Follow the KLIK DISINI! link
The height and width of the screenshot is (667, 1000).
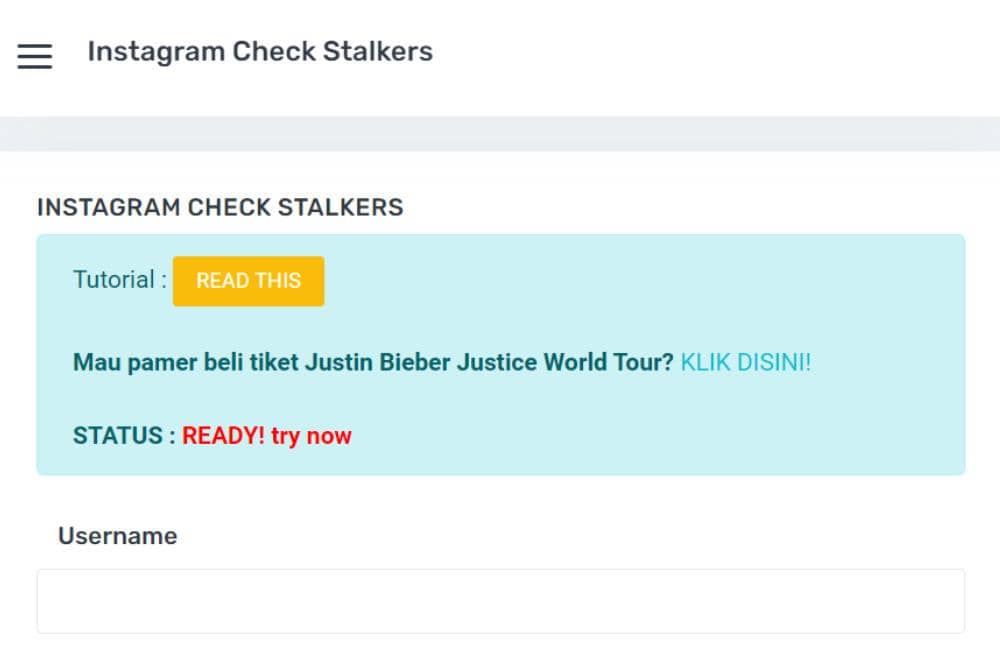click(745, 362)
